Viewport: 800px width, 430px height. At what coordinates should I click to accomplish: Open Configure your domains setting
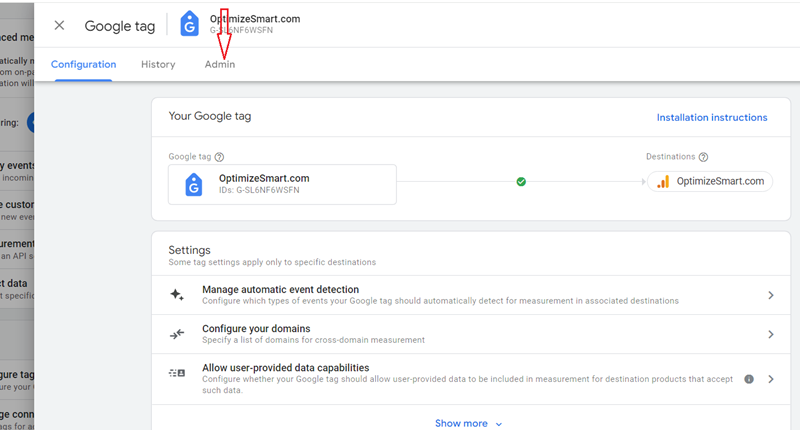471,334
